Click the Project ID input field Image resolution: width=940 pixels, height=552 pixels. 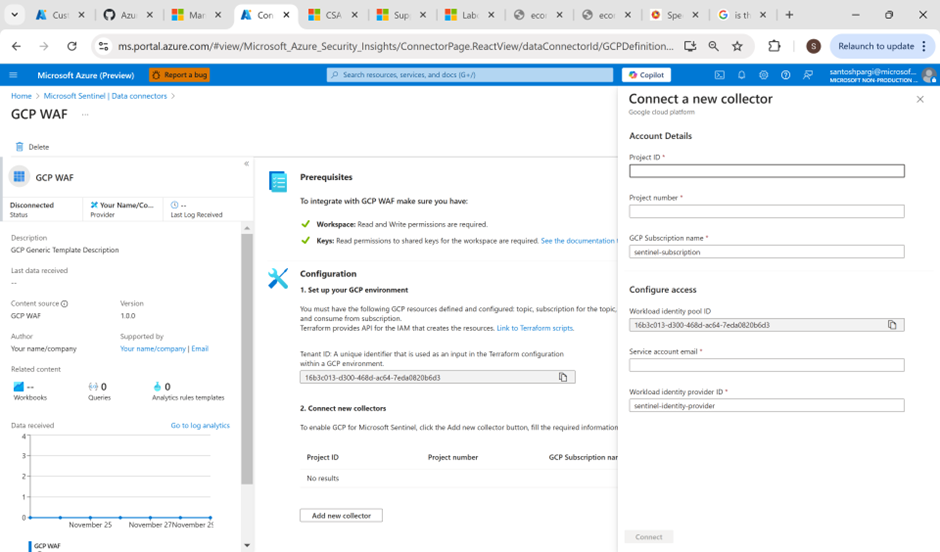click(x=767, y=171)
